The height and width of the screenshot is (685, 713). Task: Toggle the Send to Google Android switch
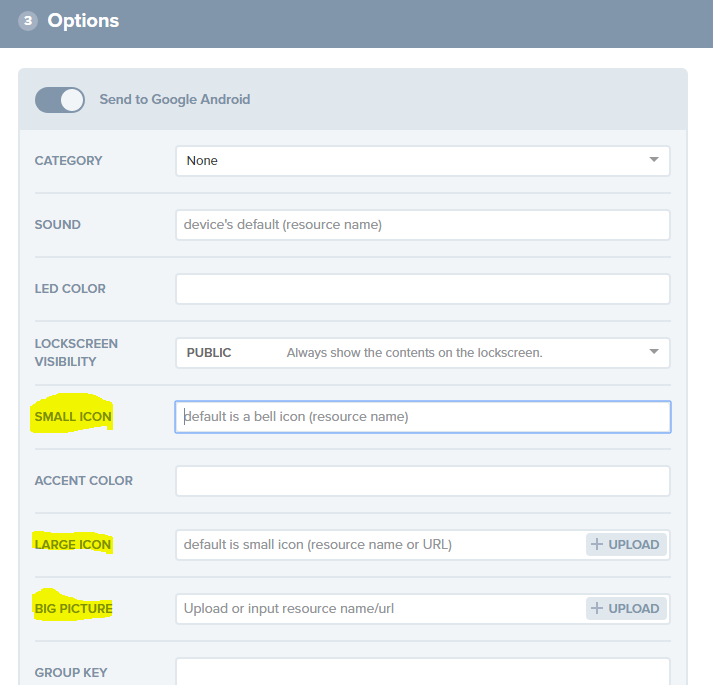pos(60,100)
